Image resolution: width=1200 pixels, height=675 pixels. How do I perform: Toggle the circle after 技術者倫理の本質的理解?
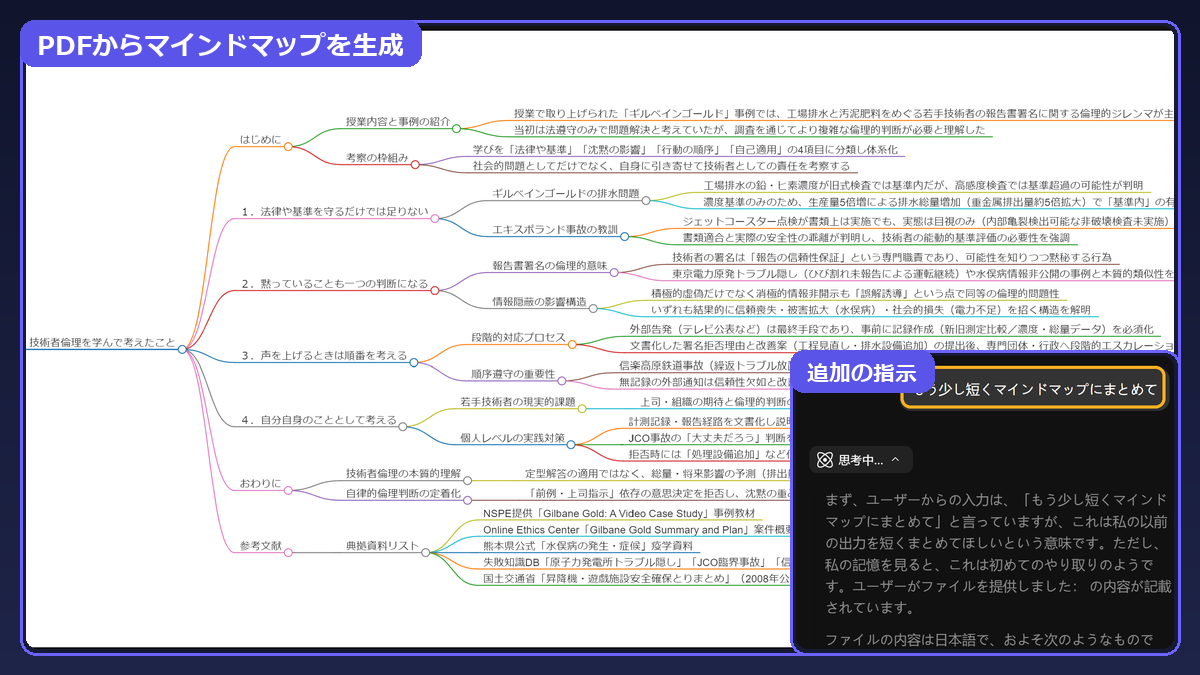pyautogui.click(x=467, y=480)
